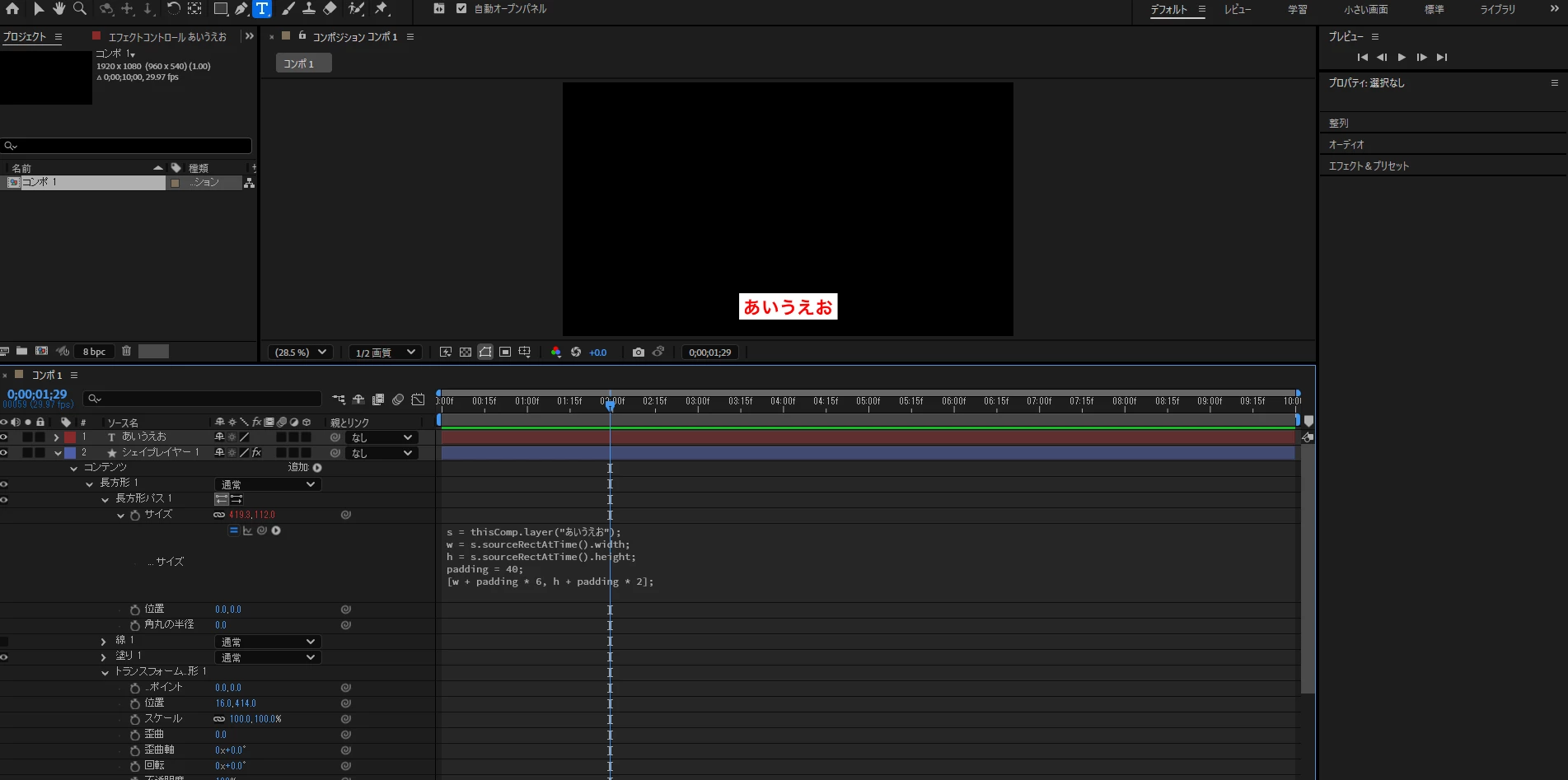Screen dimensions: 1568x780
Task: Toggle mask and shape path visibility
Action: [x=485, y=352]
